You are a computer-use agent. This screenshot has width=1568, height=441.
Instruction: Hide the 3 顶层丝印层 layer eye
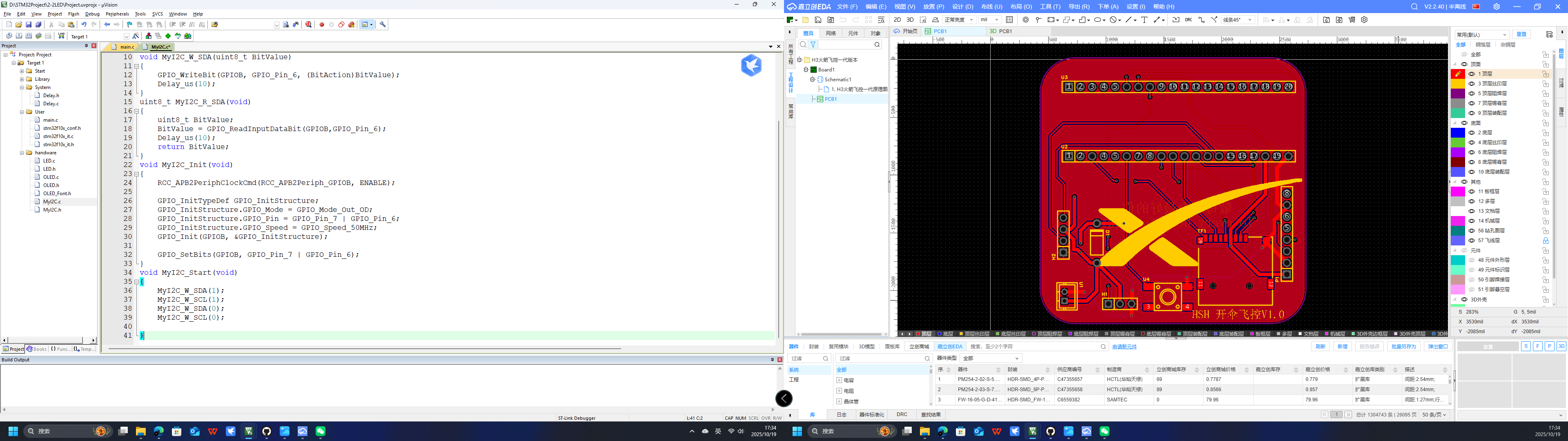tap(1472, 83)
